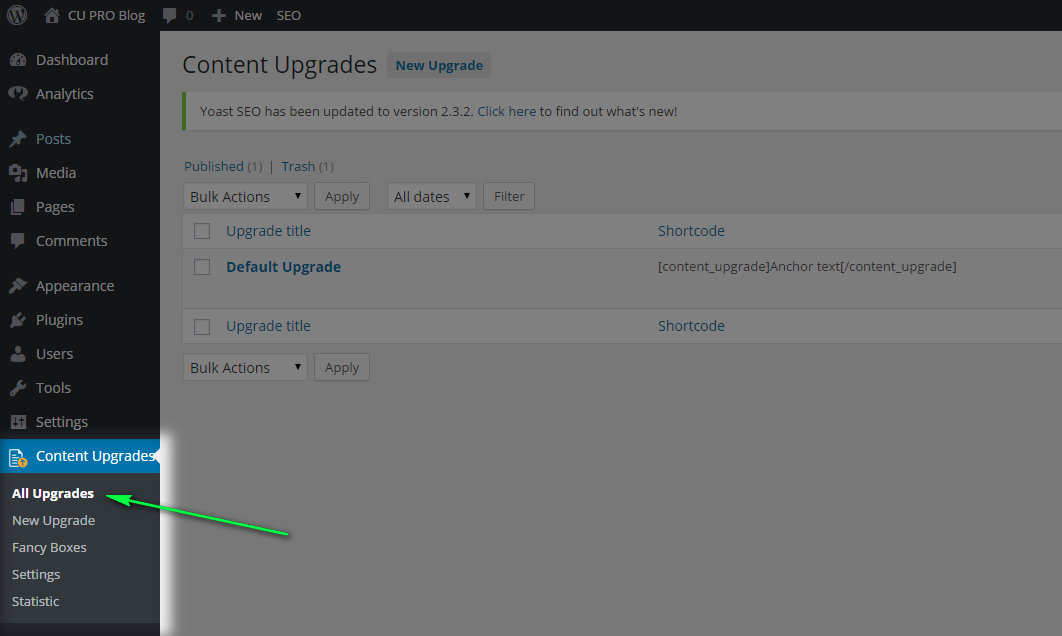
Task: Filter list by Published
Action: click(214, 166)
